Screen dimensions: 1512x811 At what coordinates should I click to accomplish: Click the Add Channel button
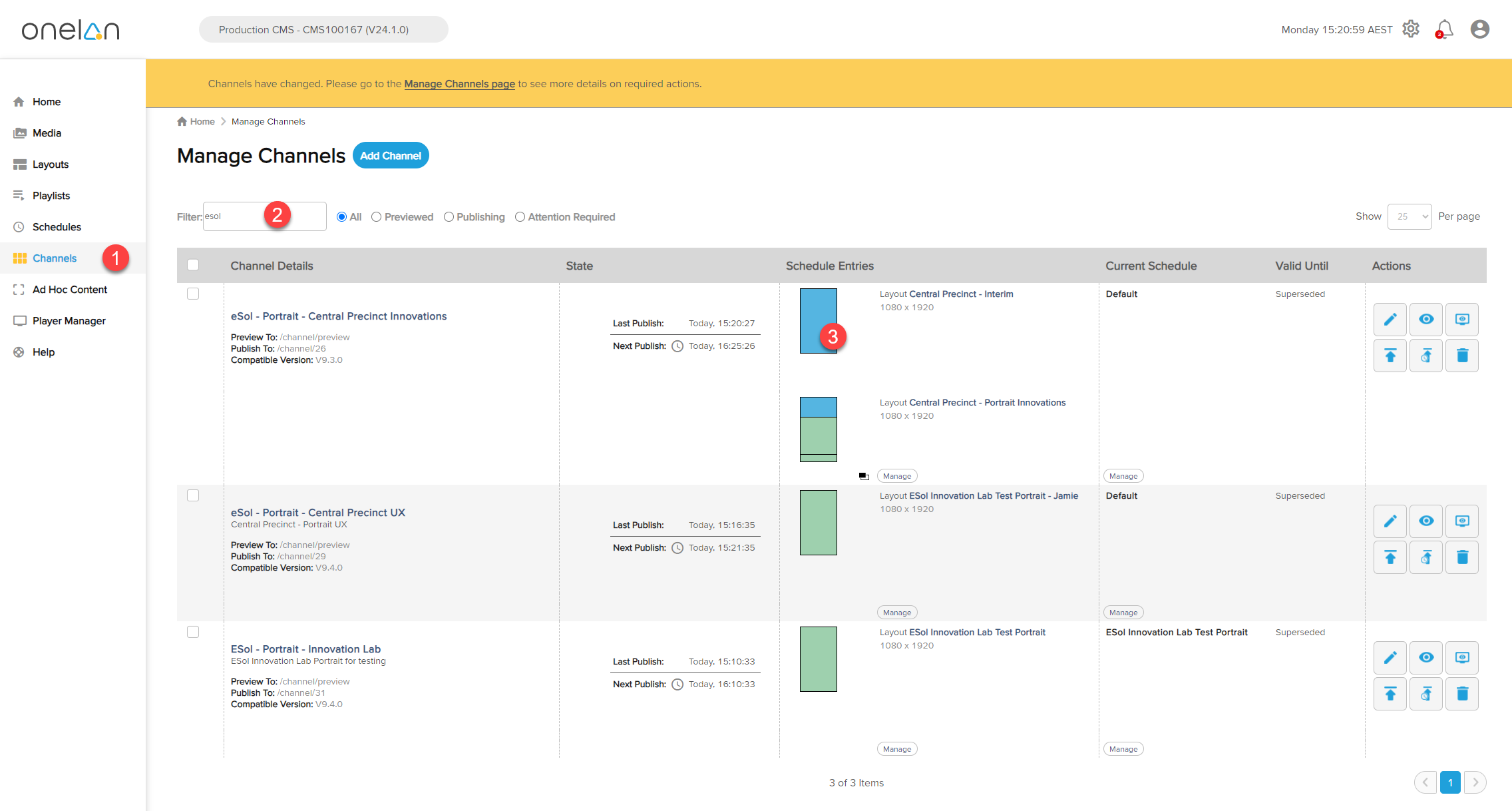pyautogui.click(x=390, y=156)
